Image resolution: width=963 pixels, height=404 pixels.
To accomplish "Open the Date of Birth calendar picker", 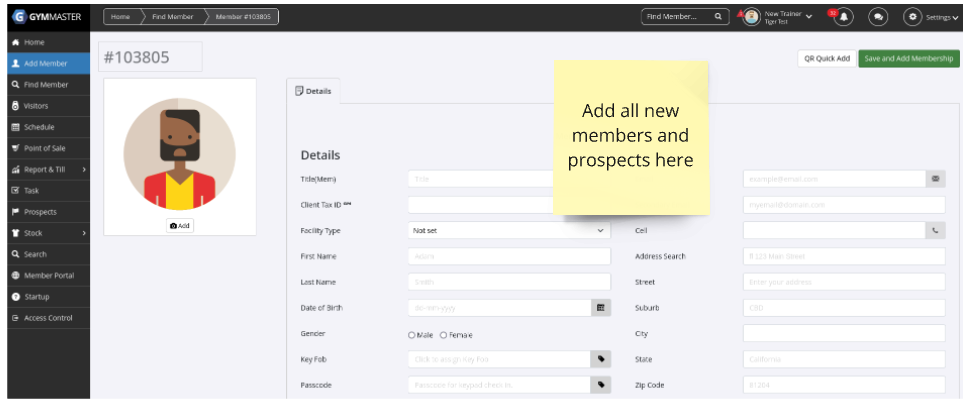I will [600, 308].
